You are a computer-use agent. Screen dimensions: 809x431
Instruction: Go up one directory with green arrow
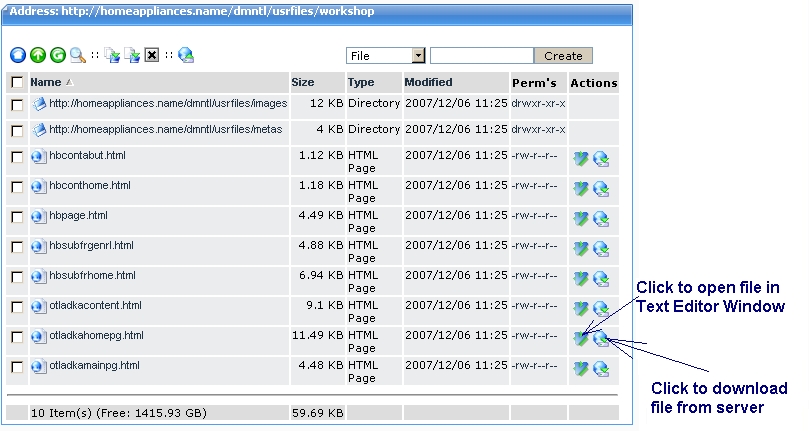click(38, 56)
